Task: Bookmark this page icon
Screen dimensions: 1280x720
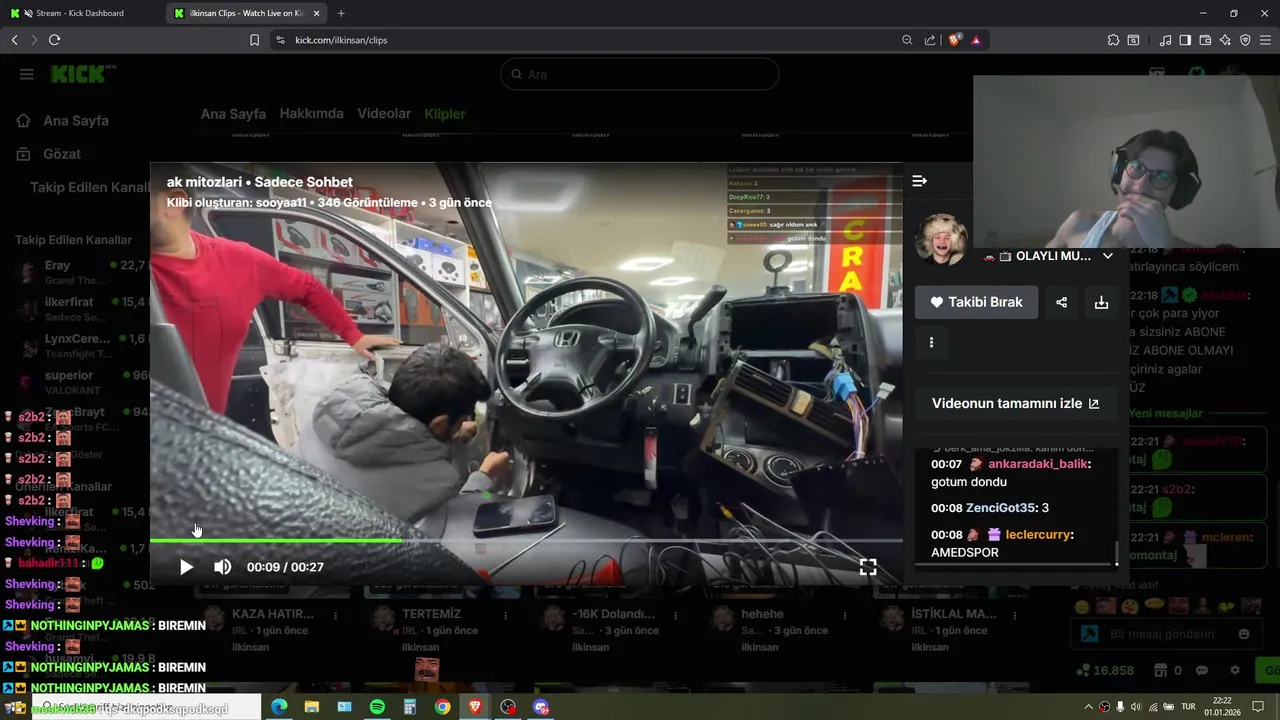Action: (254, 40)
